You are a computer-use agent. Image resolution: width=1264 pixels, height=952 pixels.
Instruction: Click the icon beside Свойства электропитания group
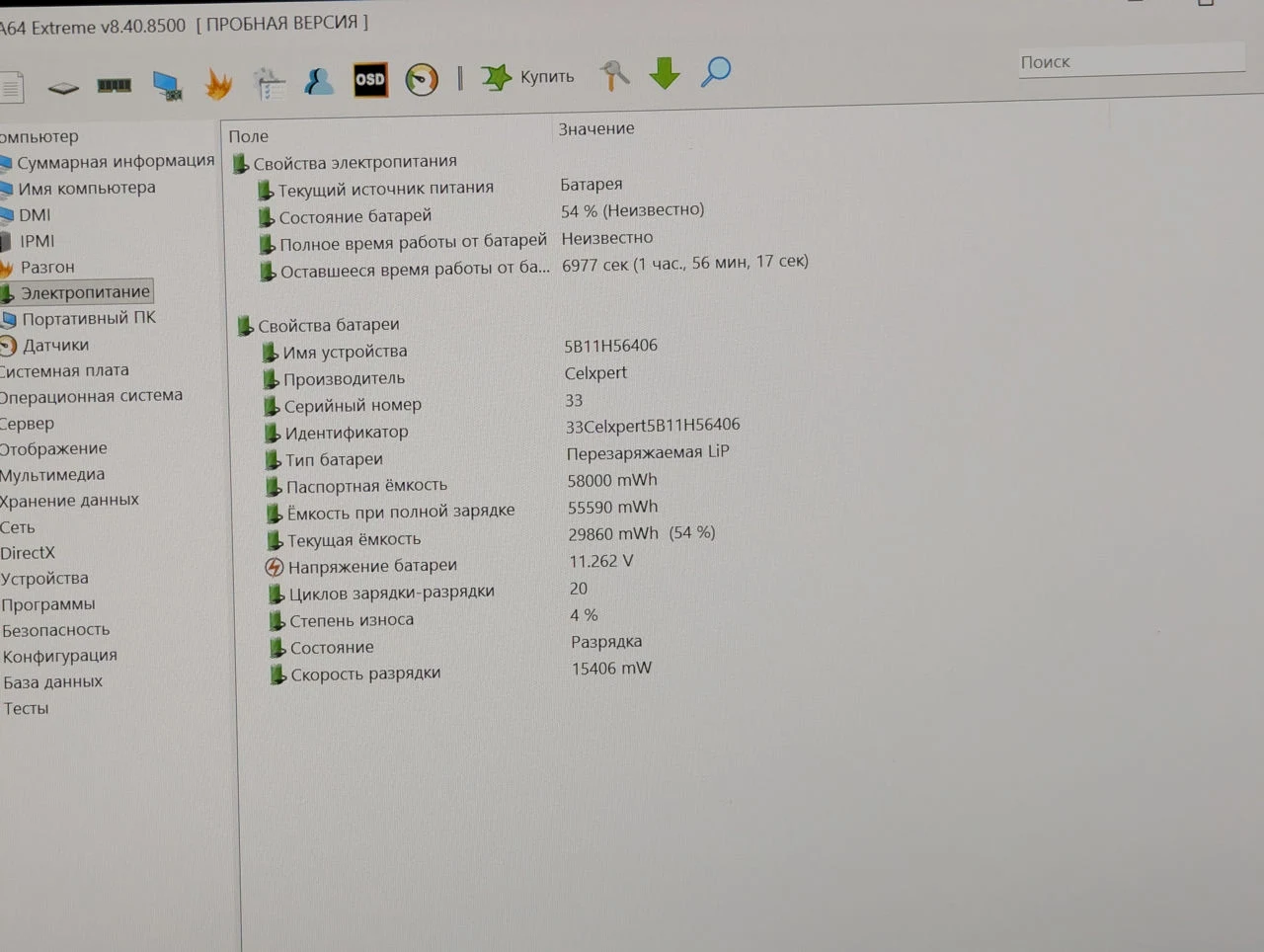(240, 163)
